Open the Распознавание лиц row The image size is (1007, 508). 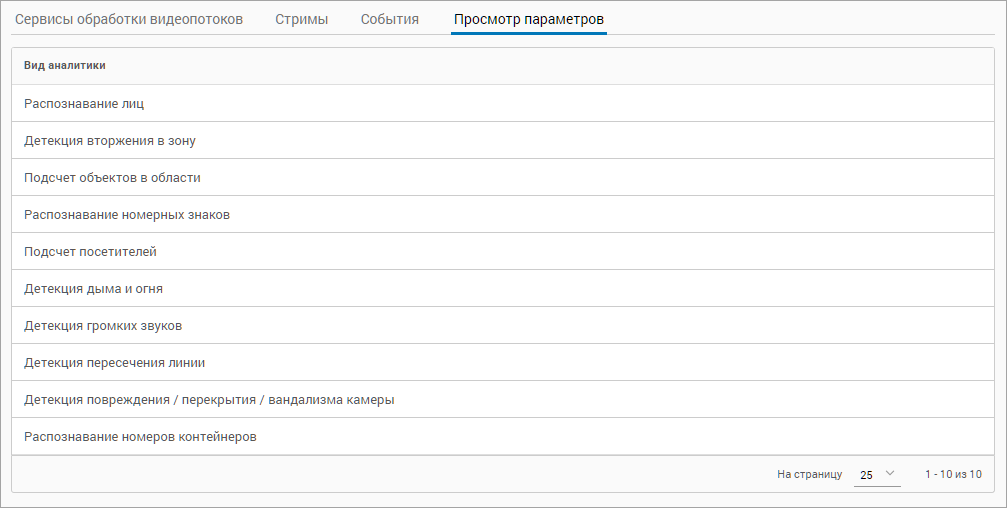(85, 104)
